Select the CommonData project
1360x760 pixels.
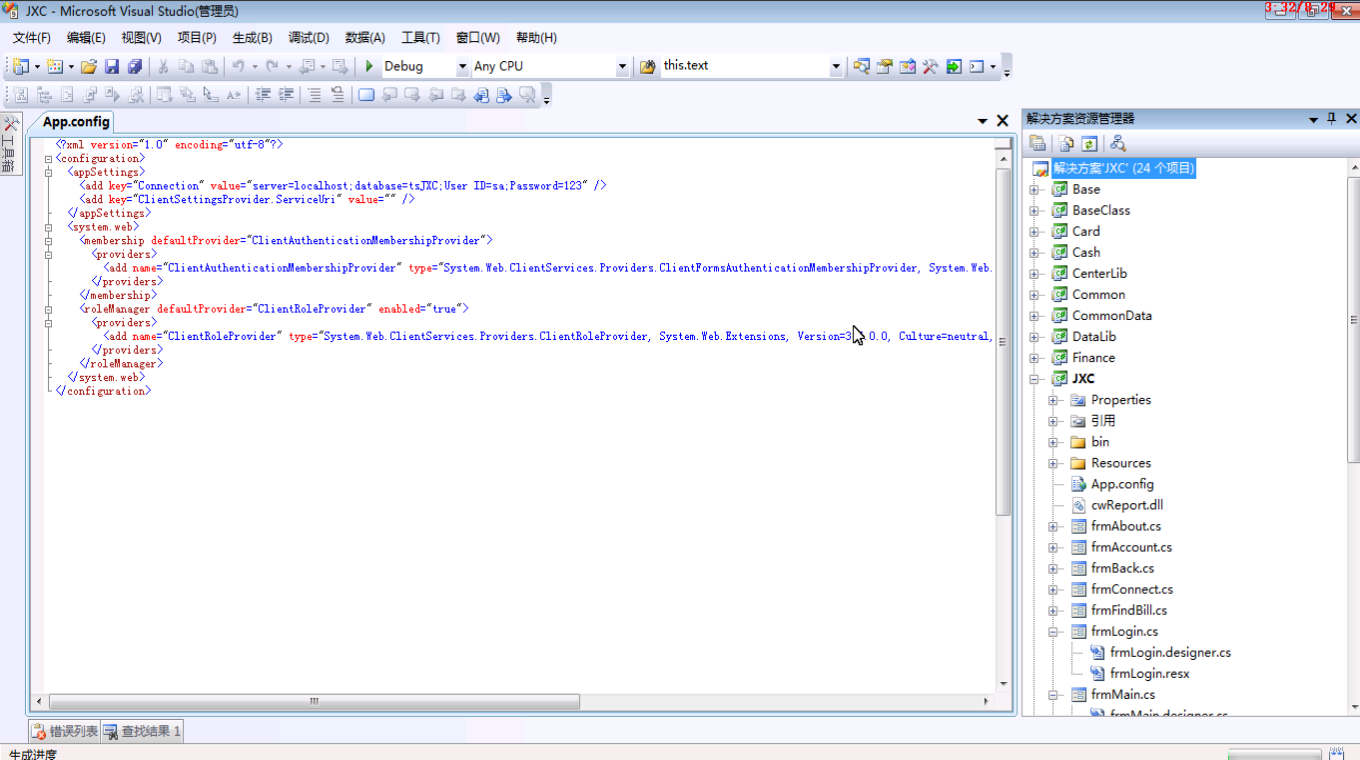coord(1112,315)
